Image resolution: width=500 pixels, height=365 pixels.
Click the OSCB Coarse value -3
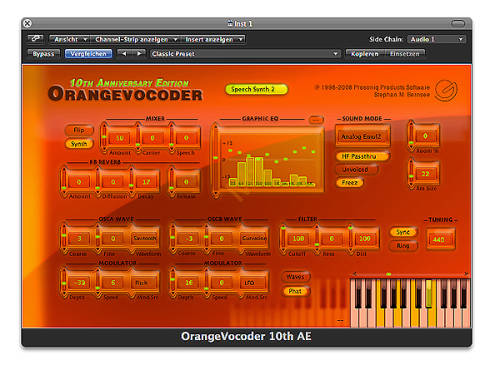coord(189,238)
